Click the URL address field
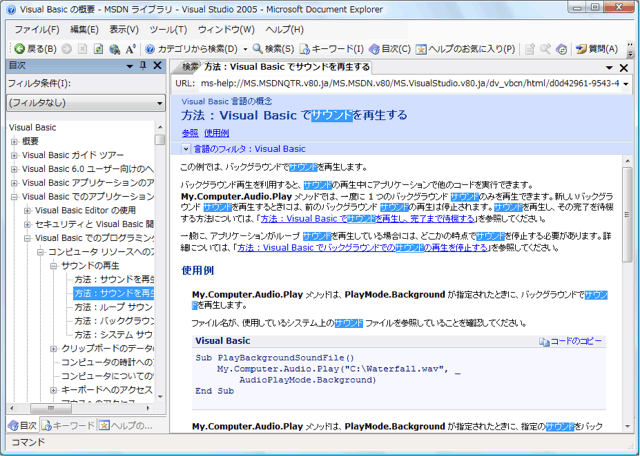The height and width of the screenshot is (456, 640). pos(410,83)
